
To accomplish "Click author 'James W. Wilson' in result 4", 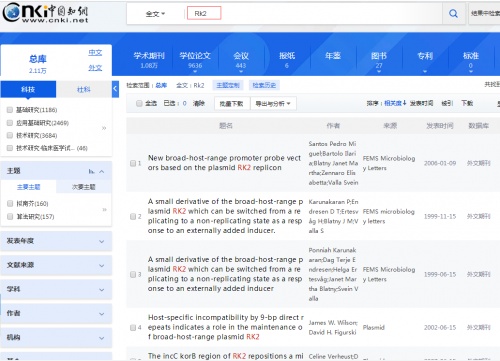I will [x=333, y=323].
